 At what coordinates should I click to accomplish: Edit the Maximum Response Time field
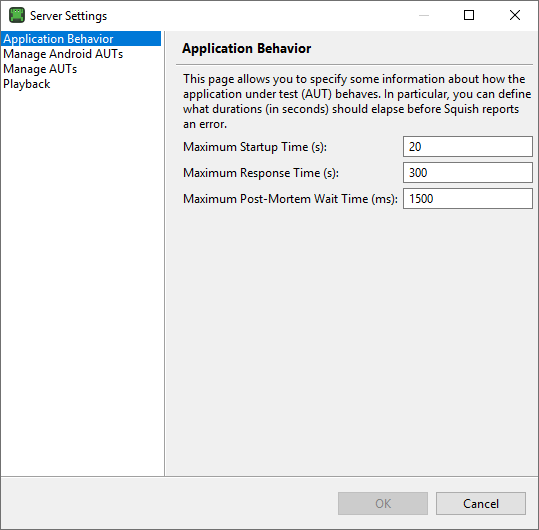[468, 173]
